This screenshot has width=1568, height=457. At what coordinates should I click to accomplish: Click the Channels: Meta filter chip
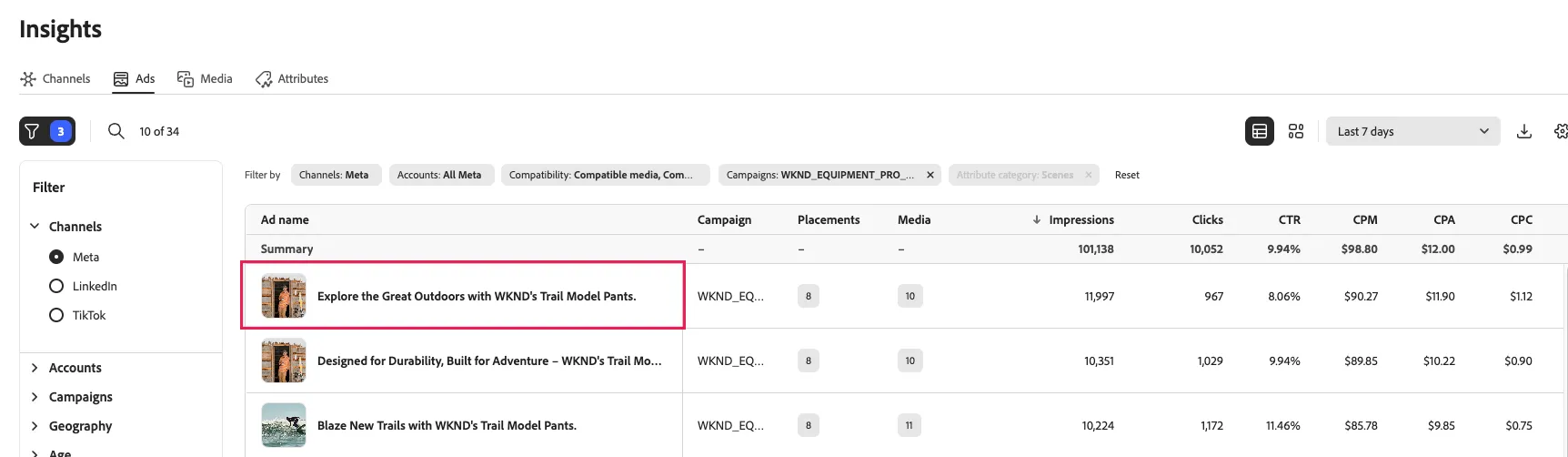(x=336, y=175)
